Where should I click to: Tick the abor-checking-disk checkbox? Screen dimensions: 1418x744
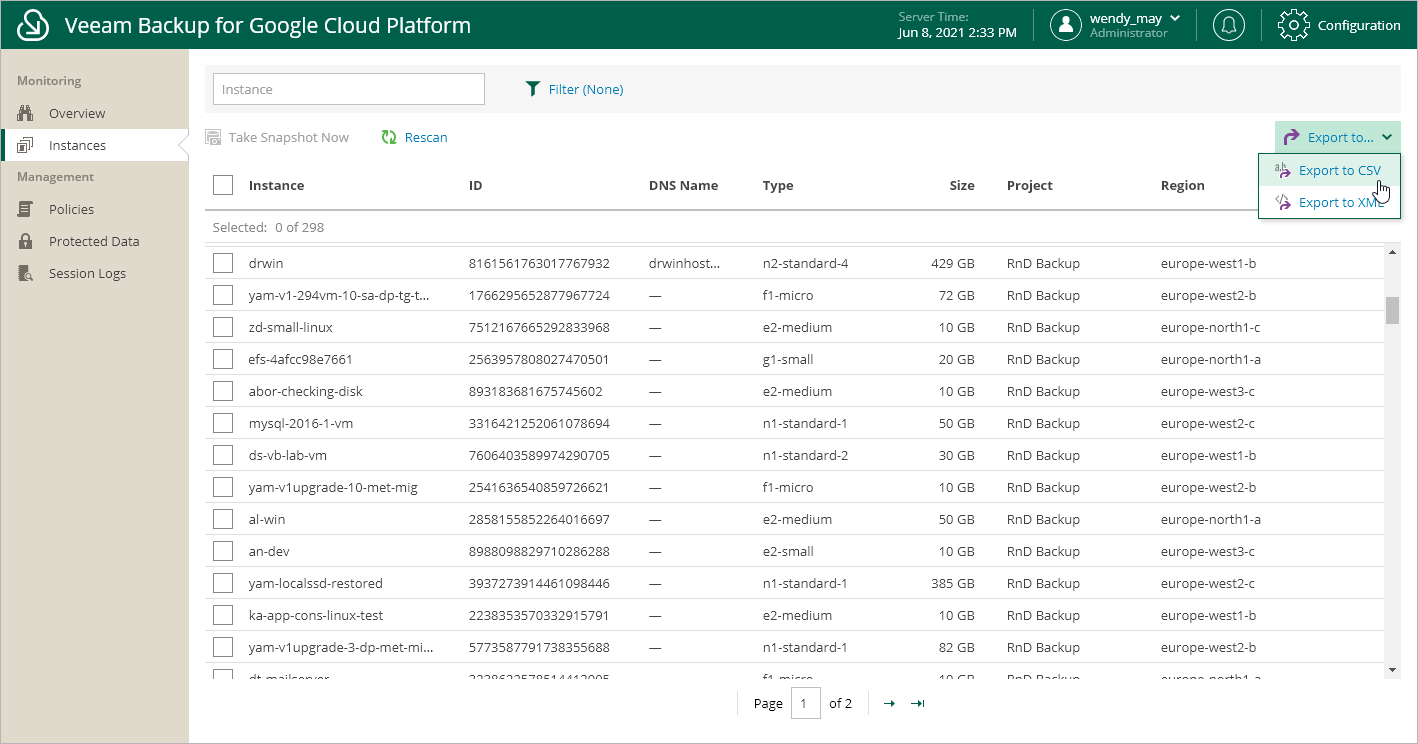pos(223,391)
